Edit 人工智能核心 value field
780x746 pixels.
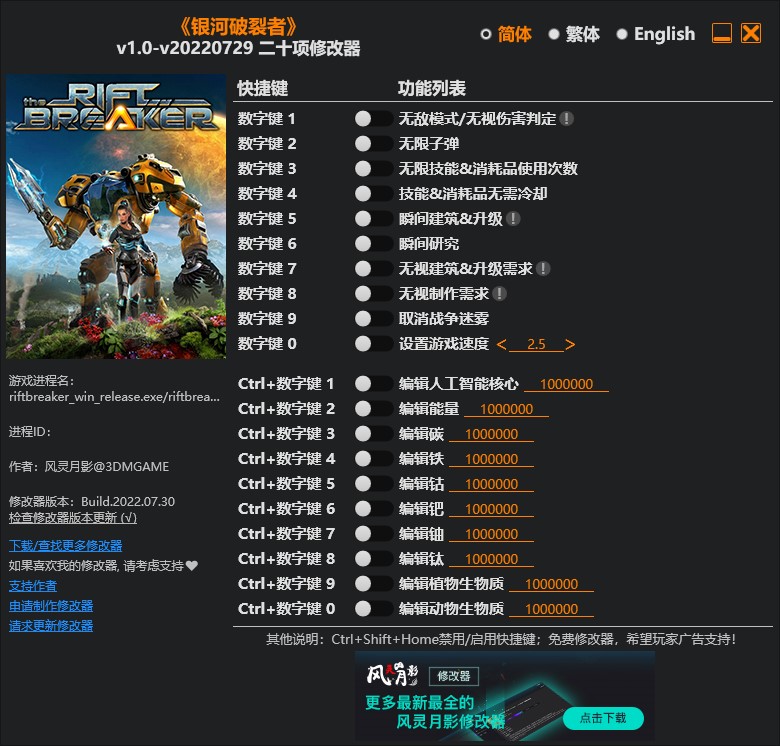click(x=566, y=384)
